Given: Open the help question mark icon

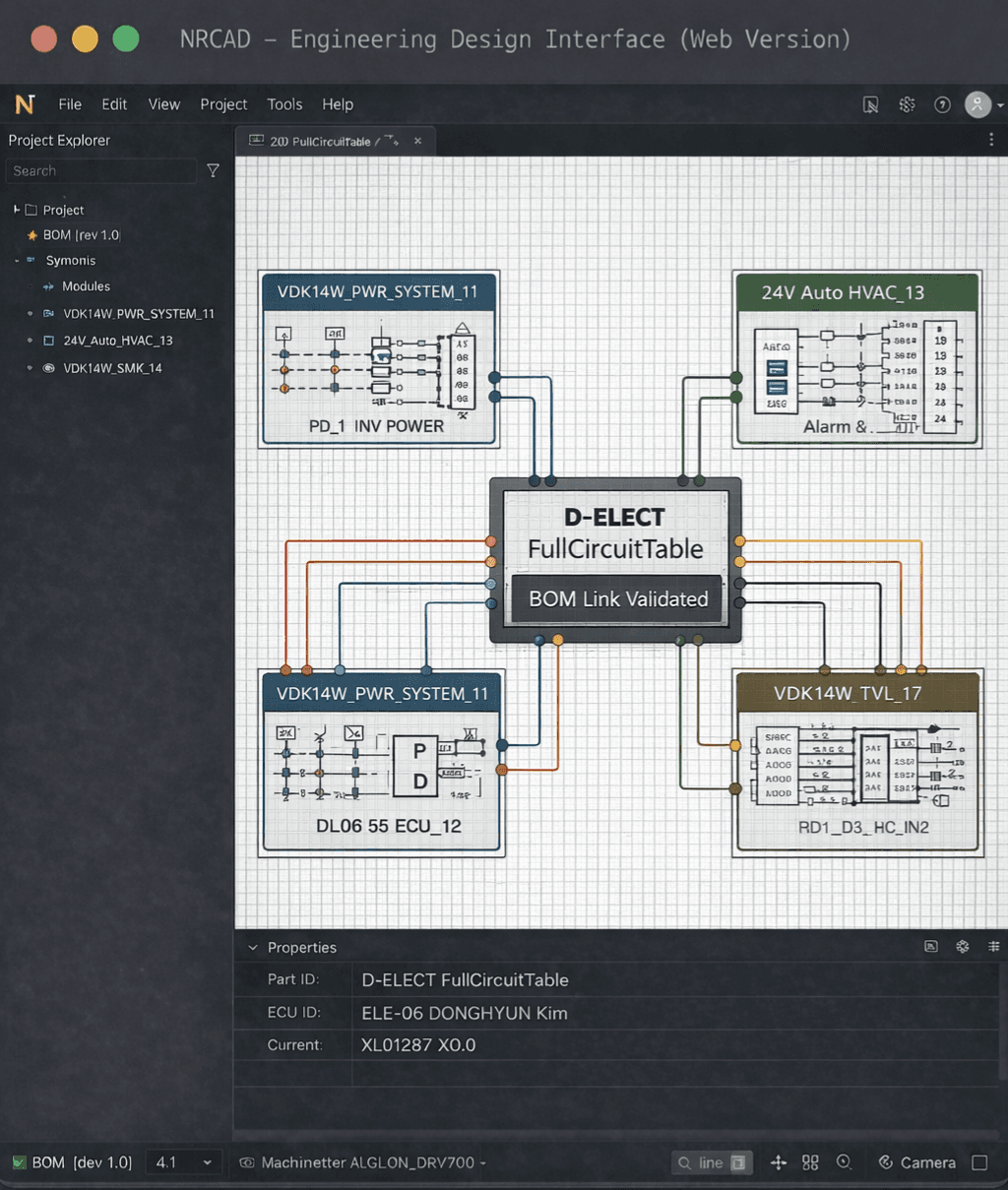Looking at the screenshot, I should pos(942,104).
